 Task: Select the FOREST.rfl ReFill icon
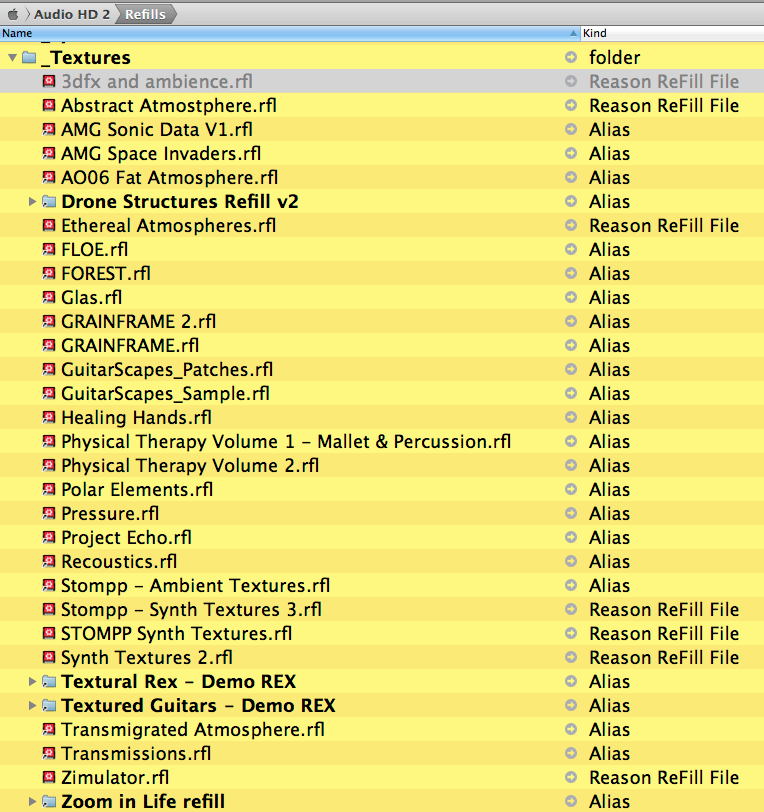coord(49,273)
